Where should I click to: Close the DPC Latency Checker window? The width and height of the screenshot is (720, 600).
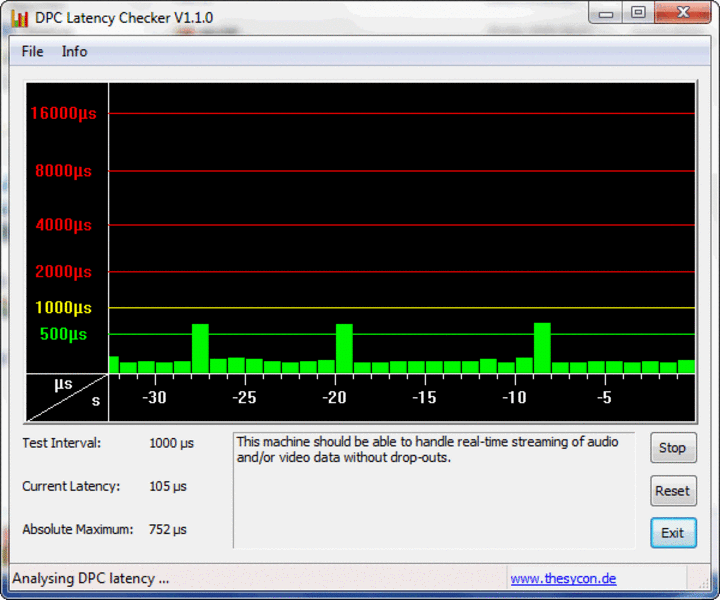[682, 13]
